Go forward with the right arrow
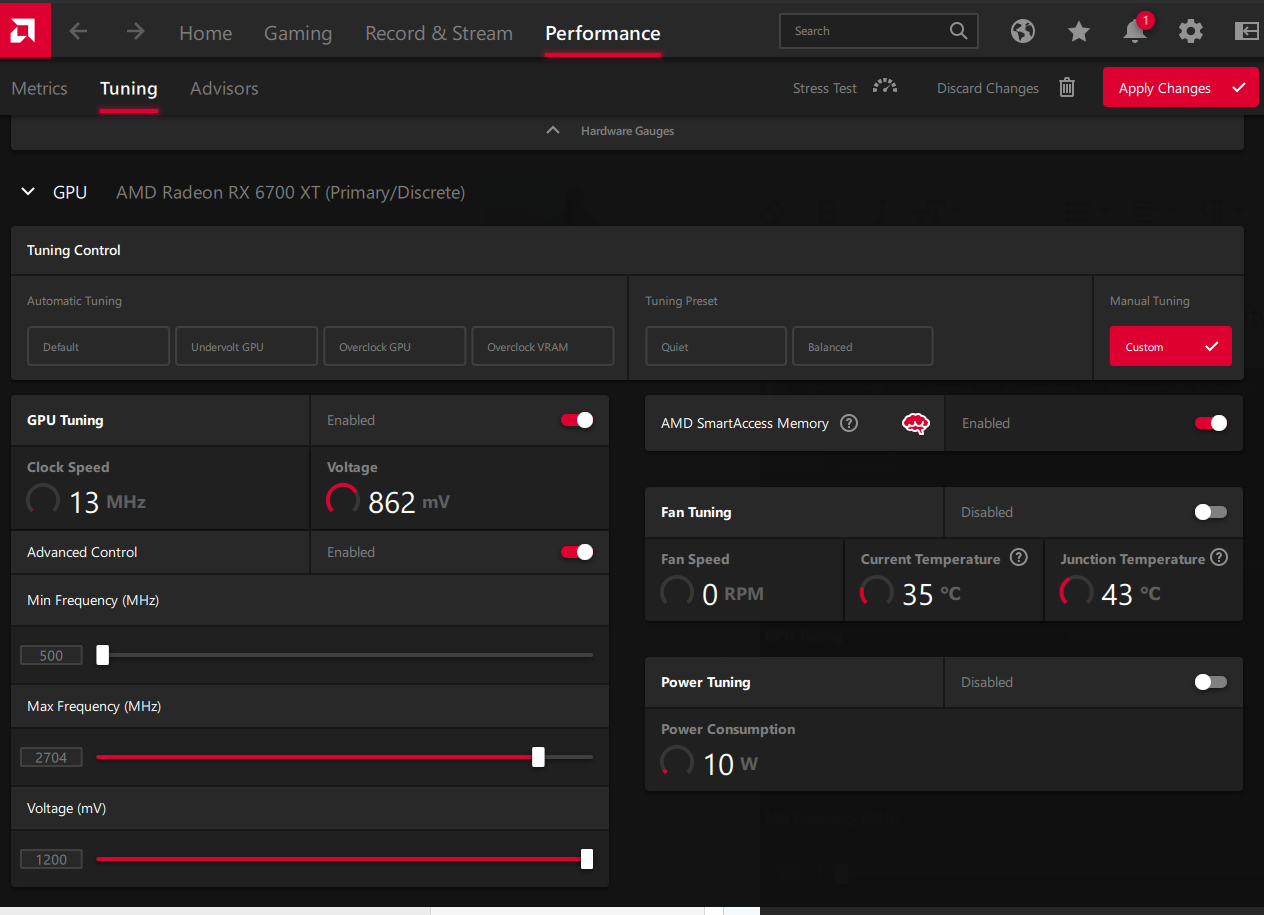This screenshot has width=1264, height=915. pyautogui.click(x=135, y=31)
